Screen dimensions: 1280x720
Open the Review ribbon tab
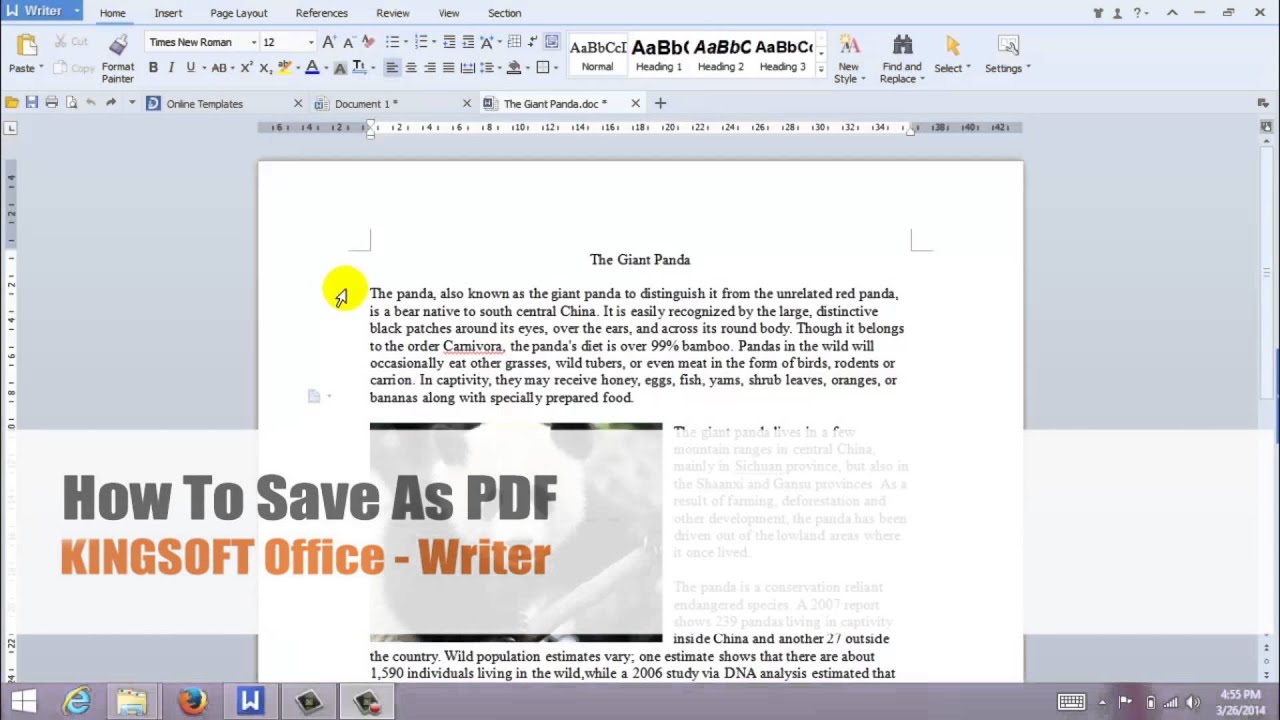[393, 13]
